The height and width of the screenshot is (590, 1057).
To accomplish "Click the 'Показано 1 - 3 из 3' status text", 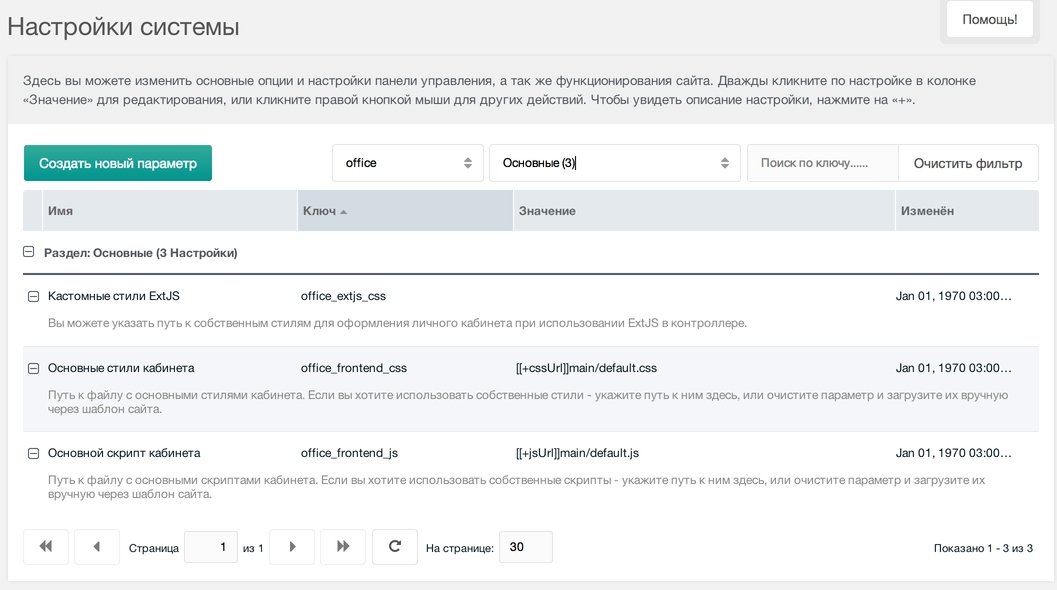I will tap(983, 548).
